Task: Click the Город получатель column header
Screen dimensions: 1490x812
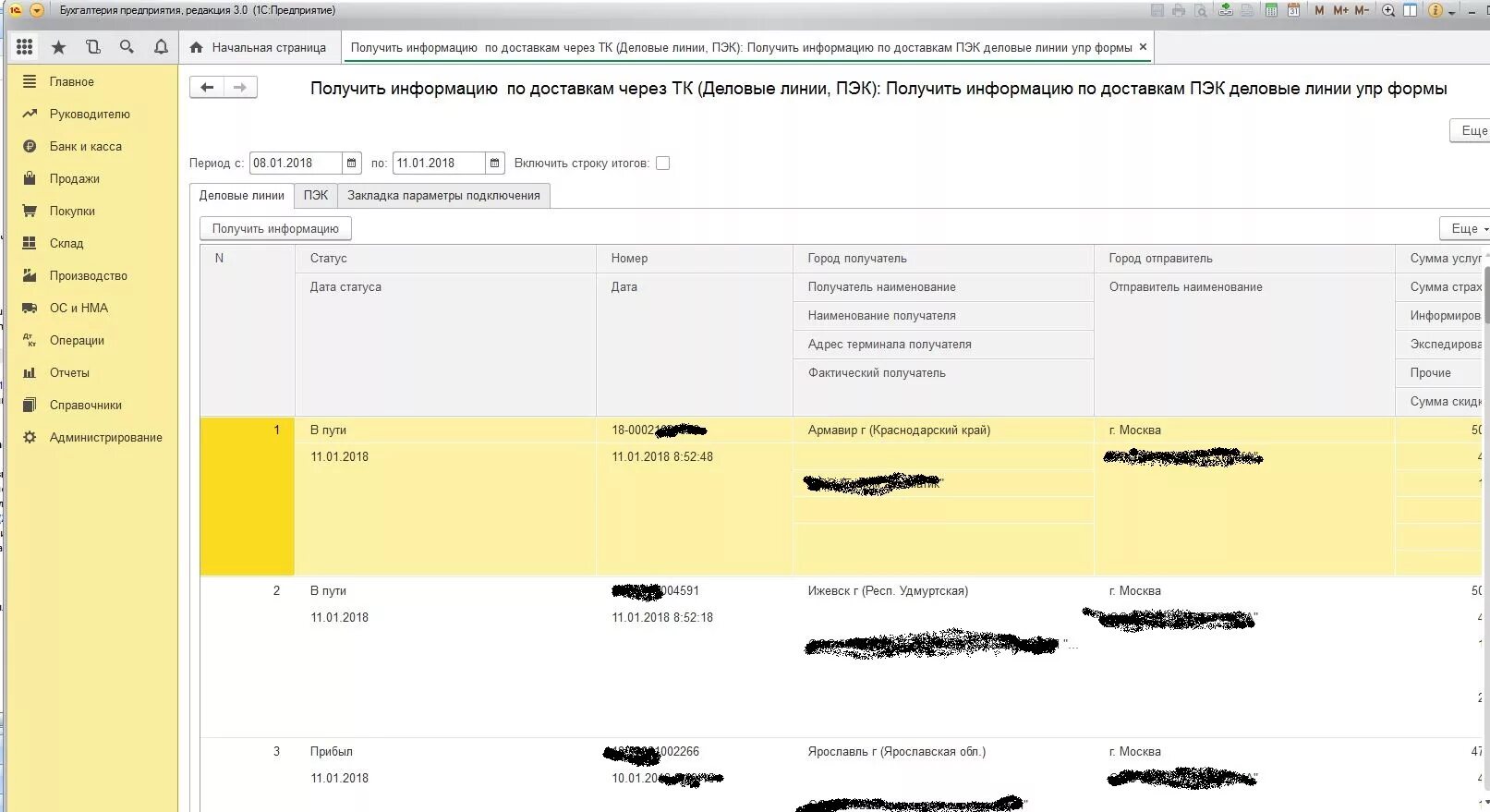Action: [943, 259]
